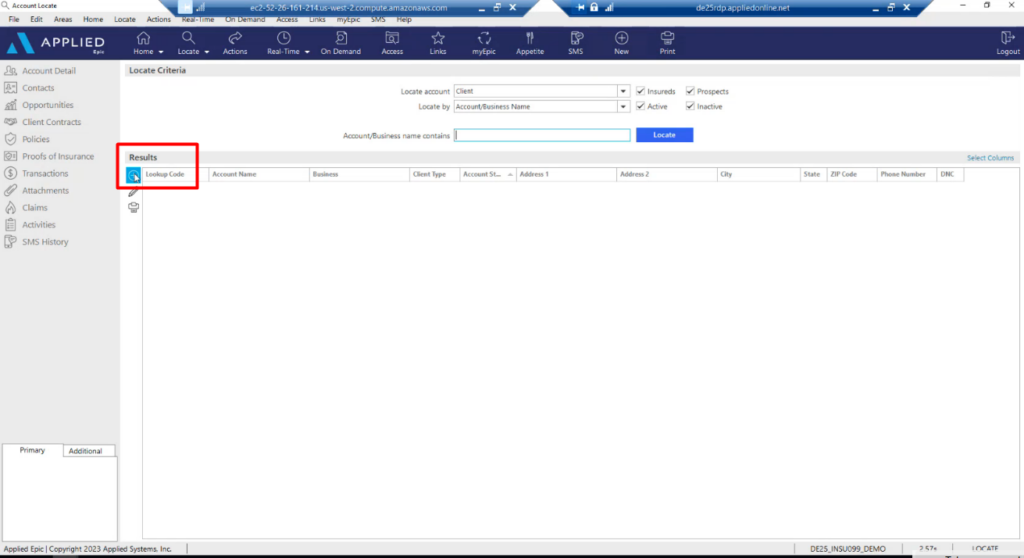The width and height of the screenshot is (1024, 558).
Task: Click the Select Columns link
Action: 990,158
